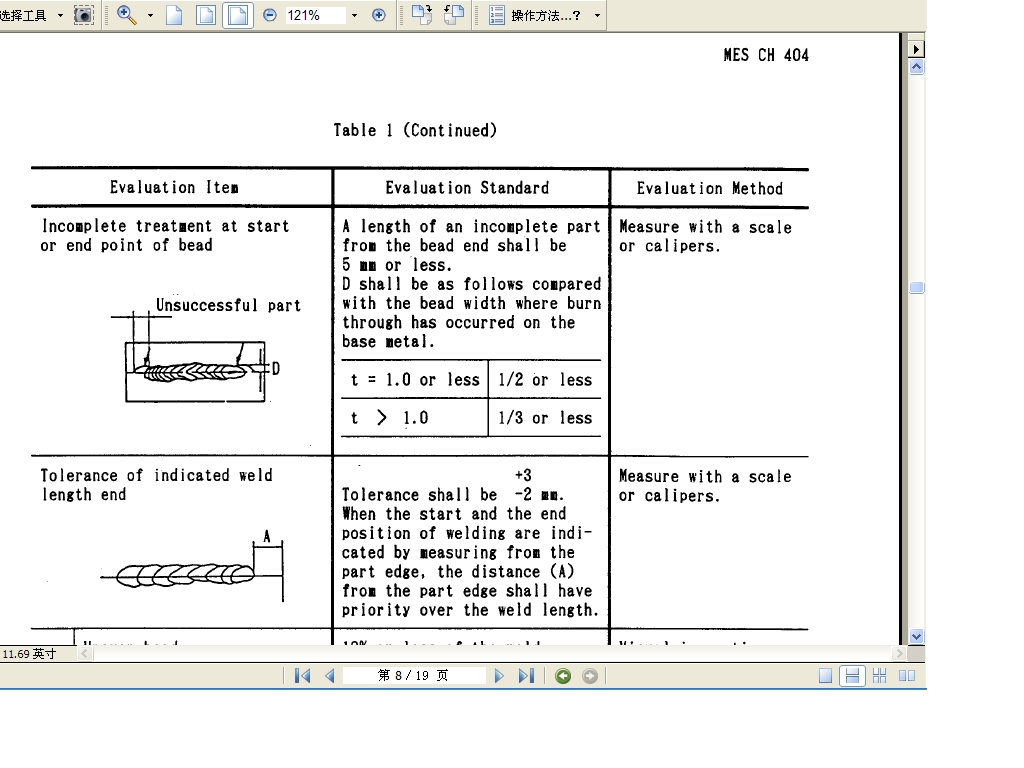
Task: Click the 't = 1.0 or less' cell
Action: pos(415,380)
